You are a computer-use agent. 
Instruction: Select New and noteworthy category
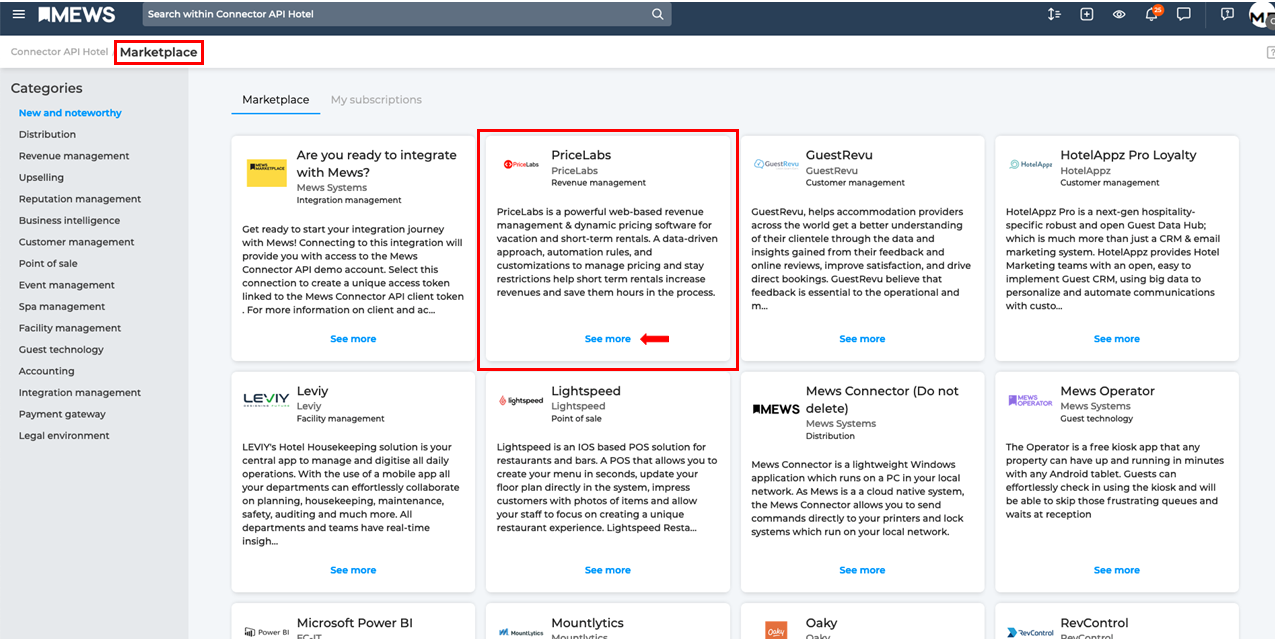tap(70, 113)
